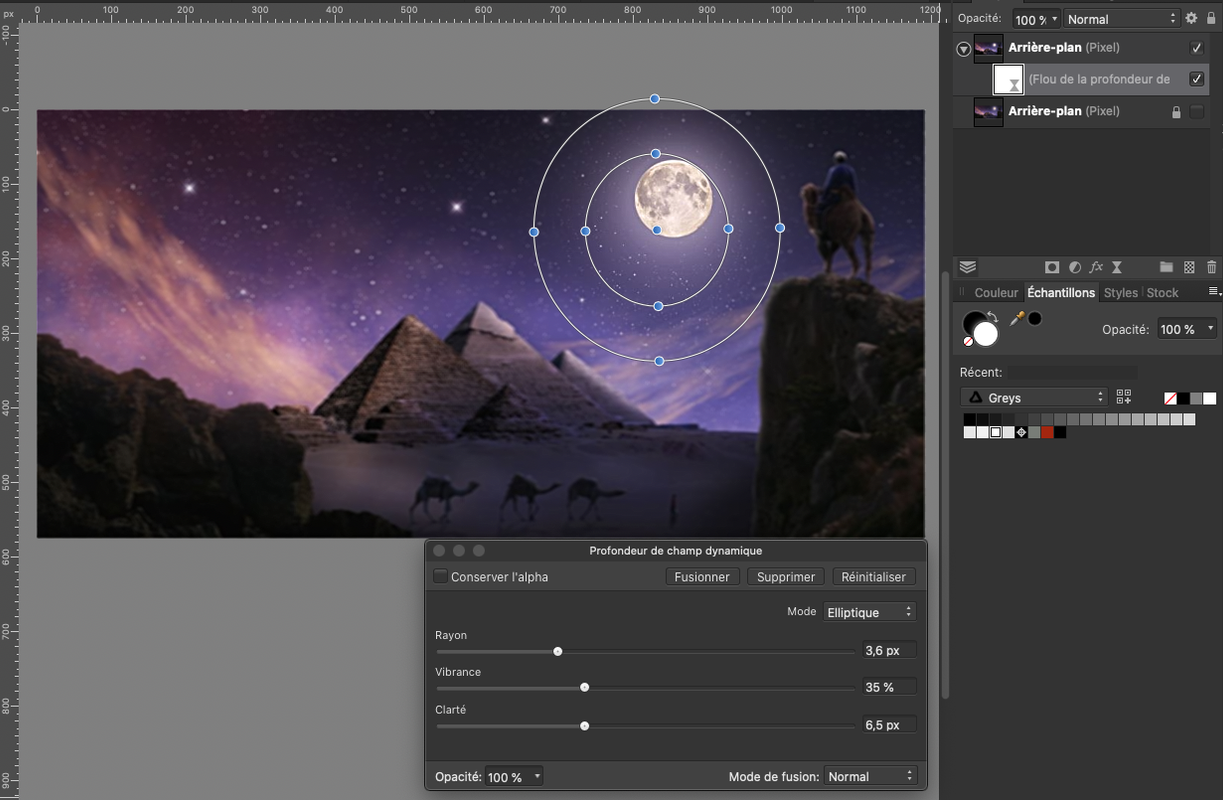
Task: Switch to the Styles tab
Action: [1120, 293]
